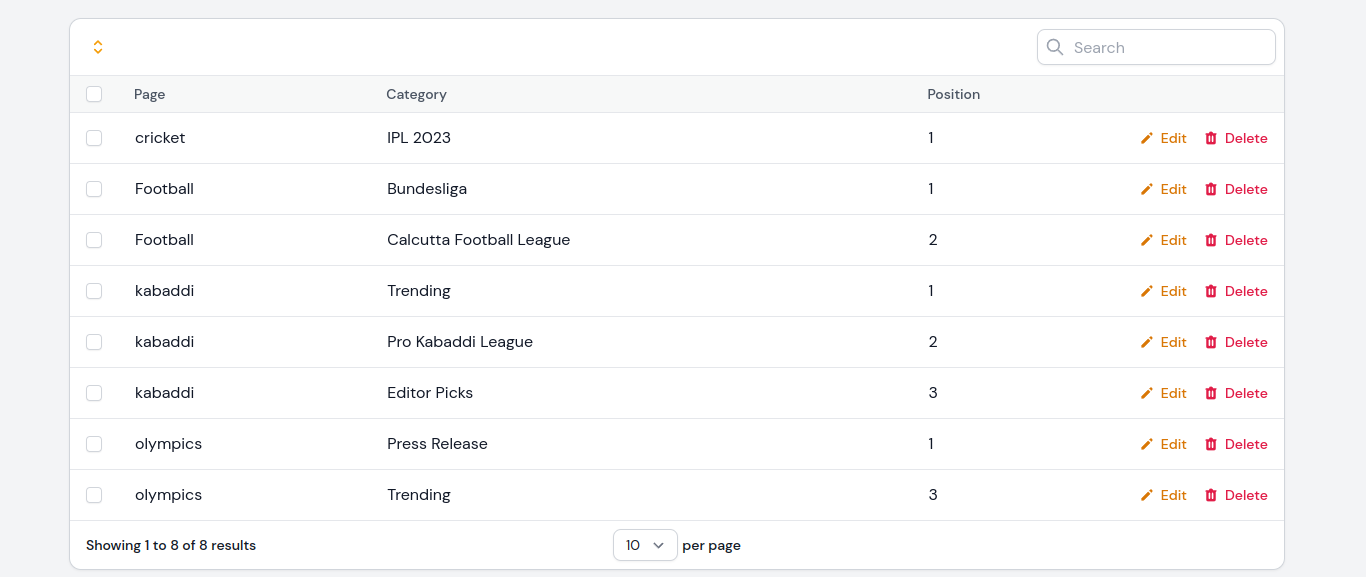Check the box for the cricket row
Viewport: 1366px width, 577px height.
(x=94, y=138)
